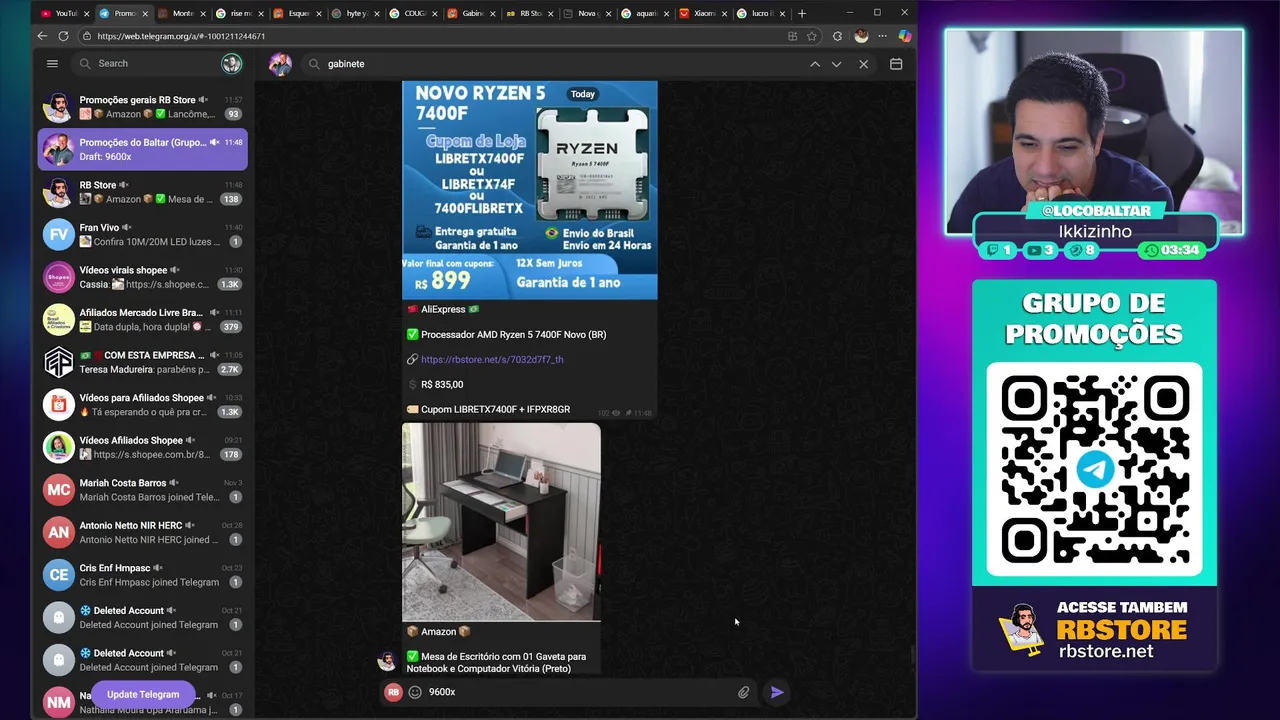Screen dimensions: 1280x720
Task: Reload the browser page
Action: [x=63, y=36]
